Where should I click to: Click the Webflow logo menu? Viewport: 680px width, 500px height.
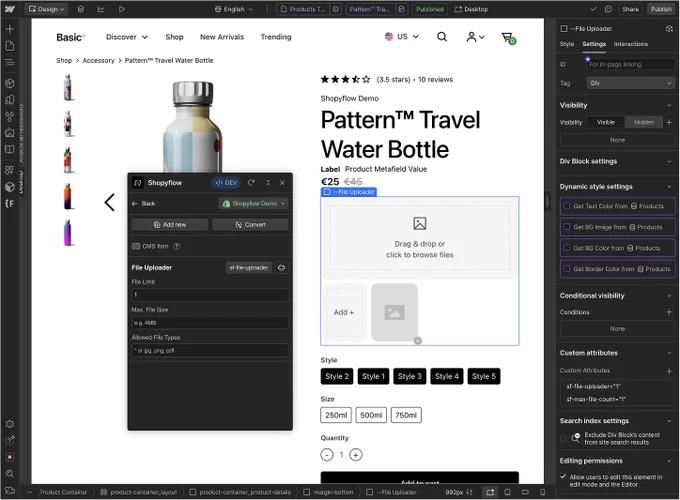[10, 9]
